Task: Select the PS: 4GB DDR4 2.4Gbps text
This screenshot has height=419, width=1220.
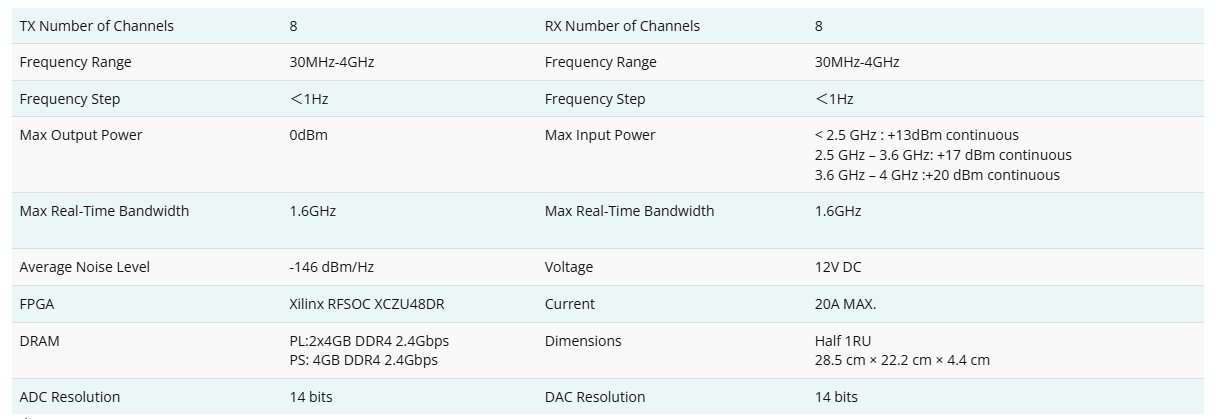Action: pyautogui.click(x=363, y=360)
